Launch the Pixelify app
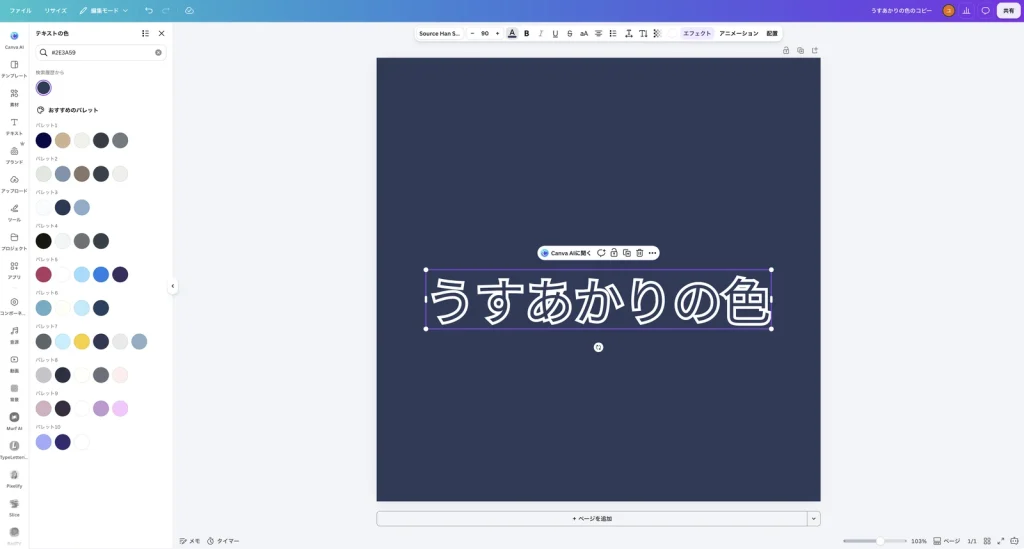Viewport: 1024px width, 549px height. coord(14,478)
